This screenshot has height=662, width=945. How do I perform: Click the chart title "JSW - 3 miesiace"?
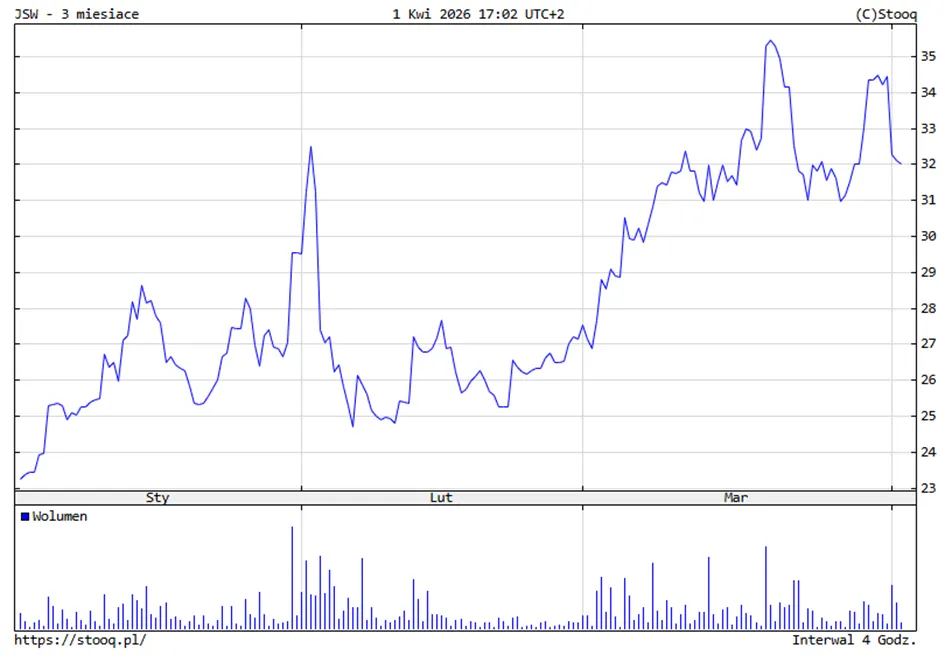click(77, 14)
